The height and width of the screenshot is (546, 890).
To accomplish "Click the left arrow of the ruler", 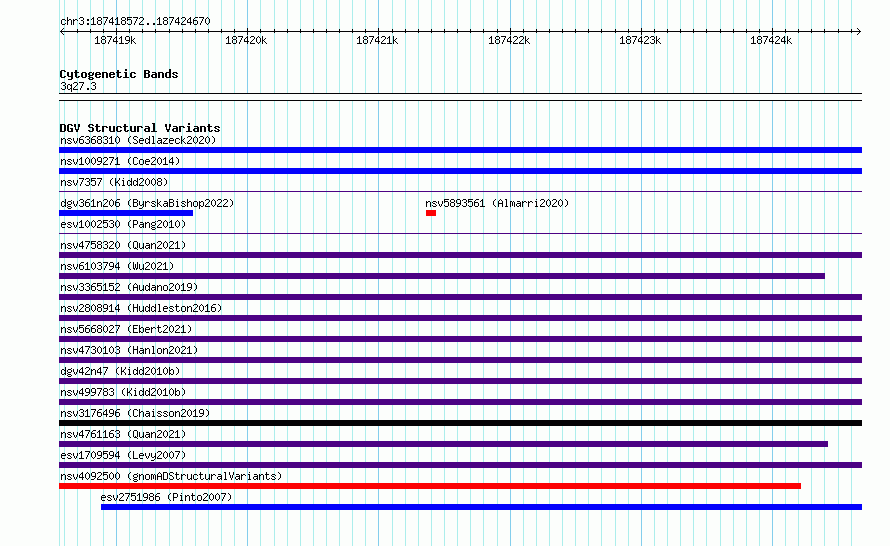I will [x=62, y=31].
